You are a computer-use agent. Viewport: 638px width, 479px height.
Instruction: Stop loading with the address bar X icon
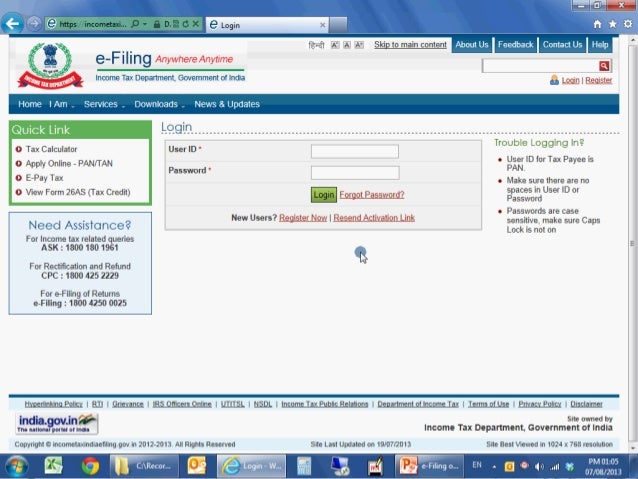point(196,24)
